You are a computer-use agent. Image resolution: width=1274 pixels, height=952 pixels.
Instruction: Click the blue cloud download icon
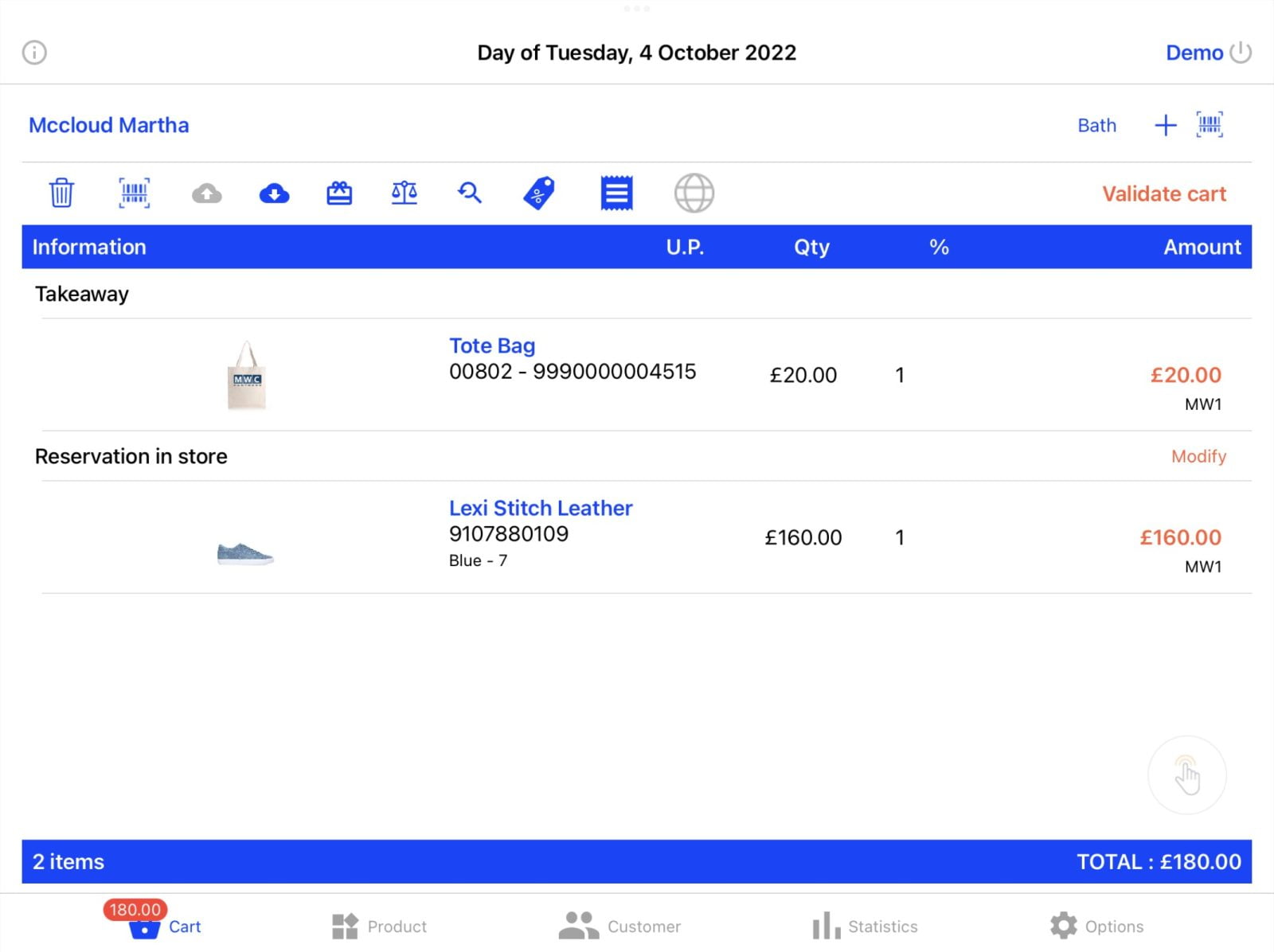click(274, 193)
